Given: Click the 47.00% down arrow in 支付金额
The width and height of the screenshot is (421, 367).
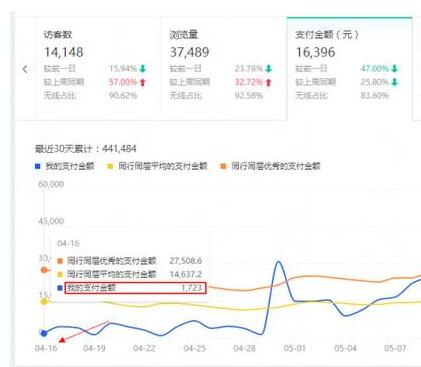Looking at the screenshot, I should tap(394, 69).
